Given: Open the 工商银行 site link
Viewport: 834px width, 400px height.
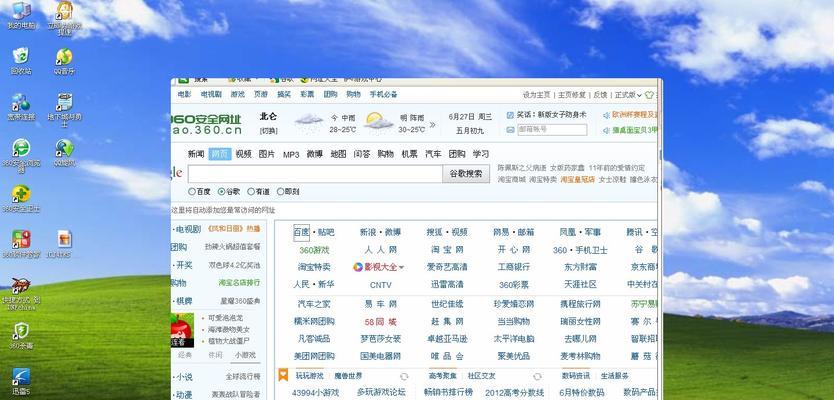Looking at the screenshot, I should pos(514,267).
